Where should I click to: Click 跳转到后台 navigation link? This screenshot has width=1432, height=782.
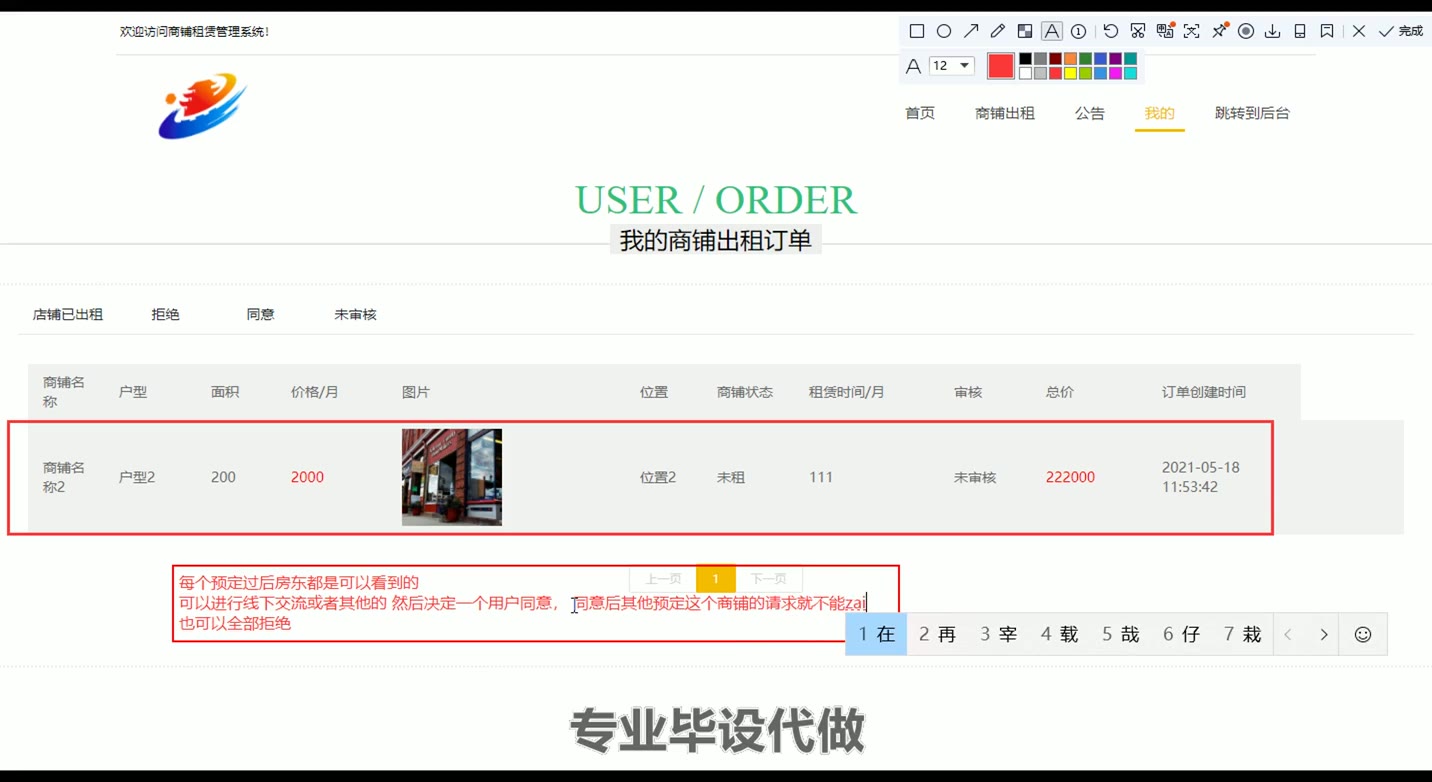[x=1252, y=113]
